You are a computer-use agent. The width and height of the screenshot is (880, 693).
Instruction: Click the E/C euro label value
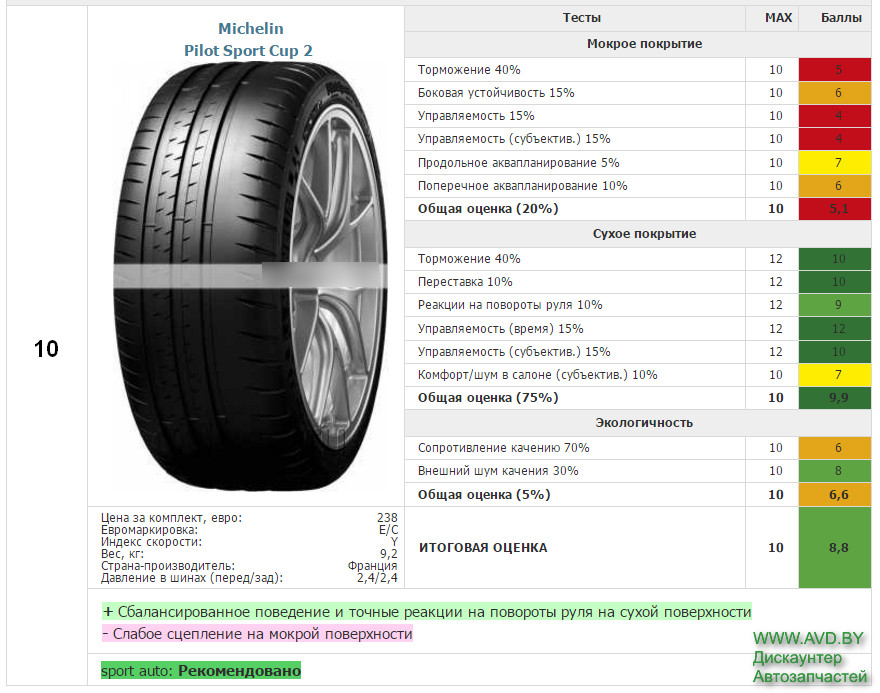click(388, 530)
